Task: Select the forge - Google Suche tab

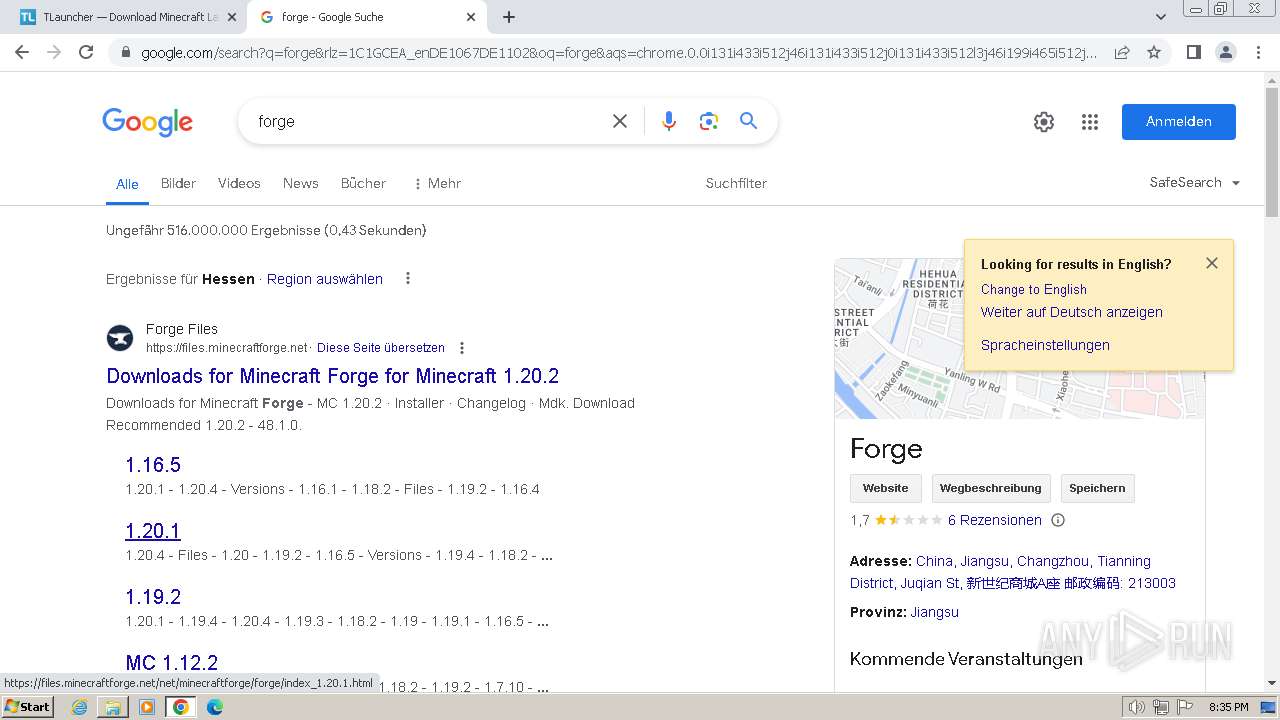Action: (x=366, y=17)
